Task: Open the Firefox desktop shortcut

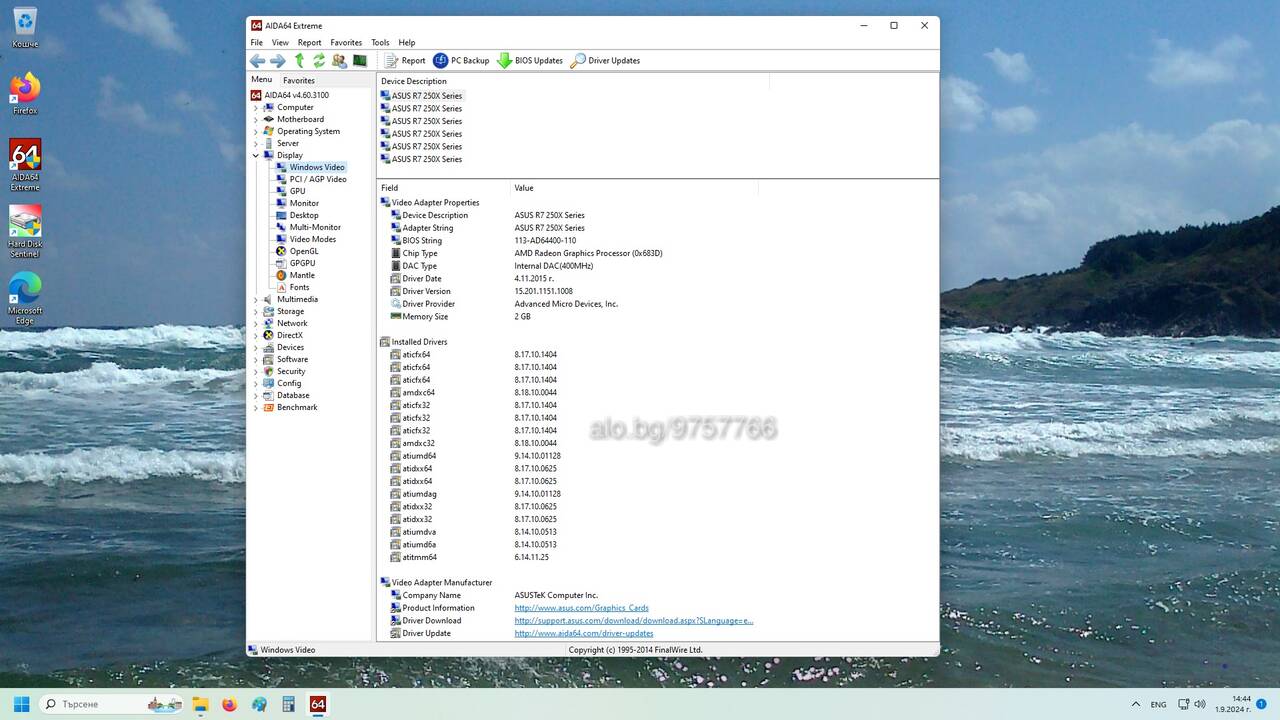Action: (25, 94)
